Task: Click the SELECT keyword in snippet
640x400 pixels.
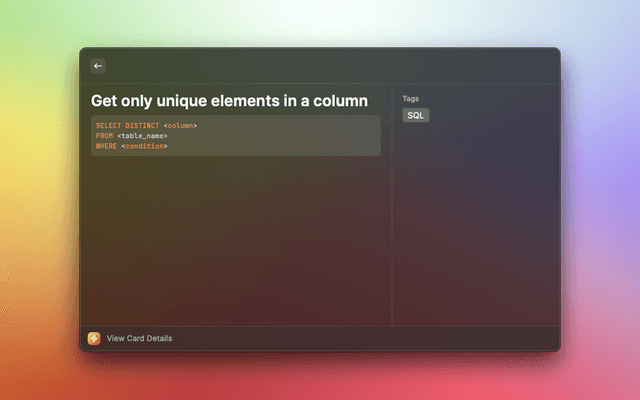Action: click(108, 125)
